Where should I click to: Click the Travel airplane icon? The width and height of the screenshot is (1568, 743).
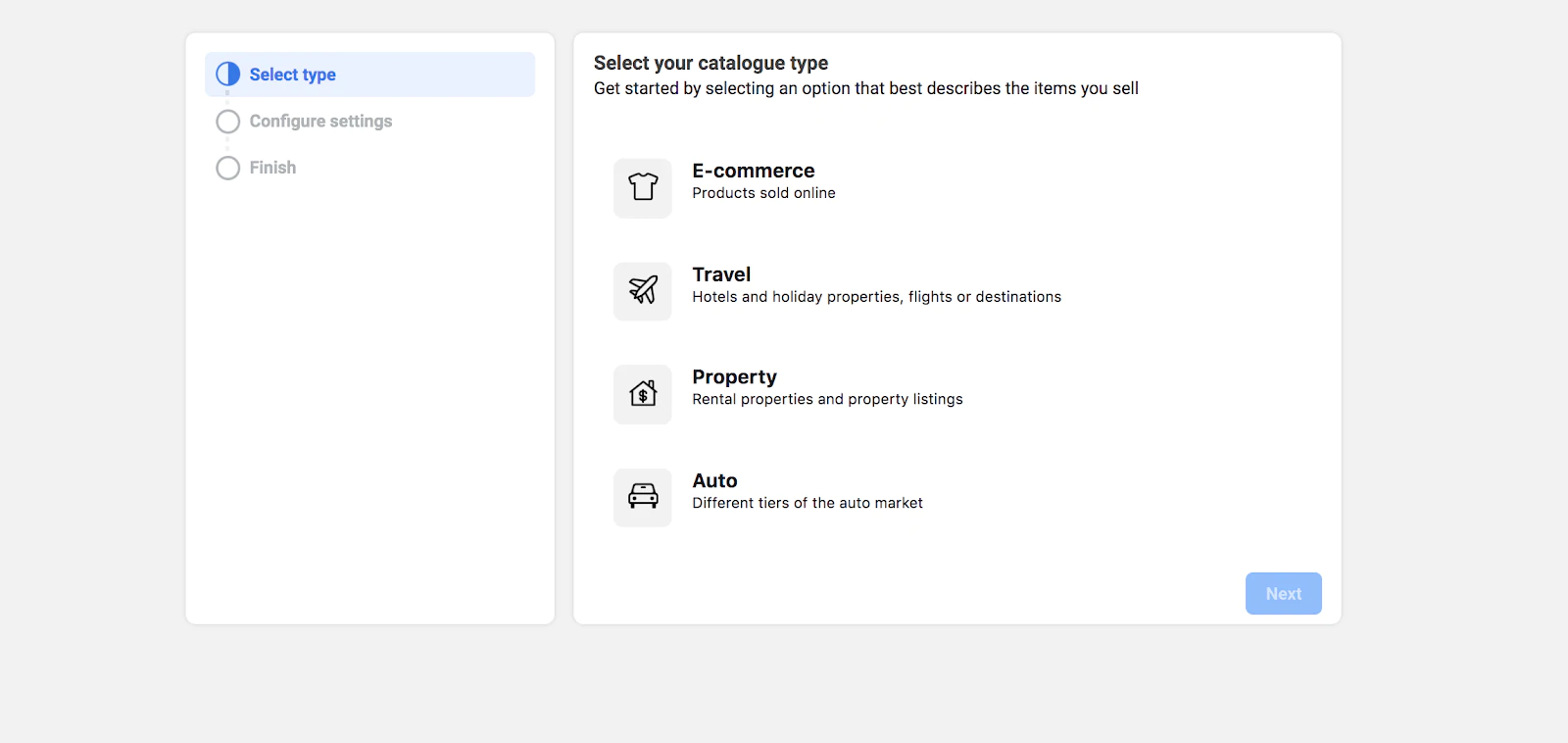pyautogui.click(x=643, y=290)
